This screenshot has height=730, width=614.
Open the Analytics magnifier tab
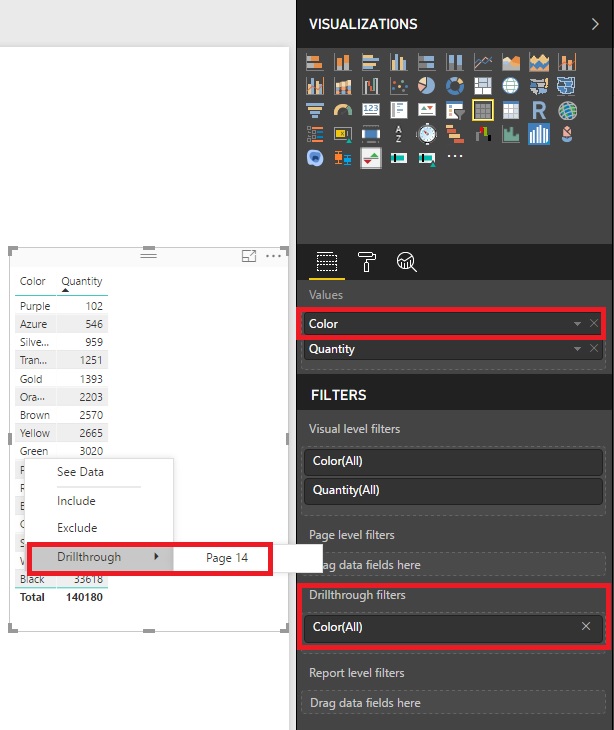click(x=406, y=262)
